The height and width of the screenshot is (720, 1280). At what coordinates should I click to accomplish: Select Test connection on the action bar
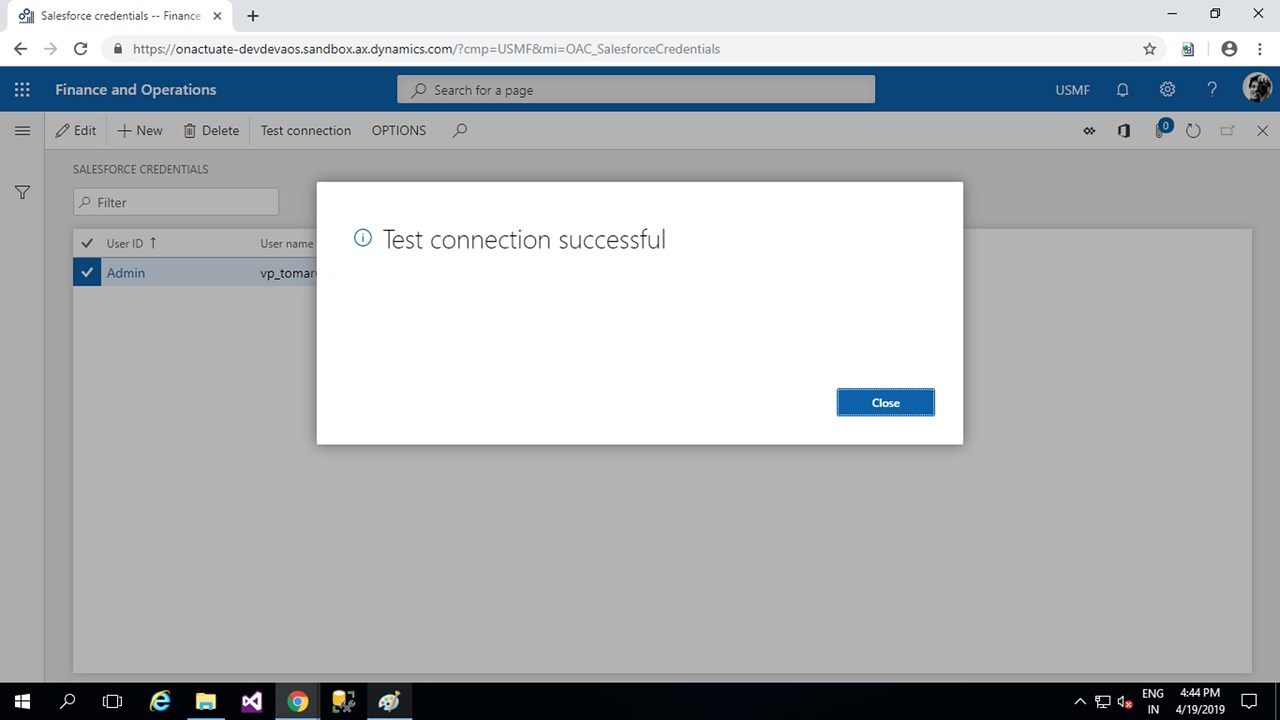pos(305,130)
